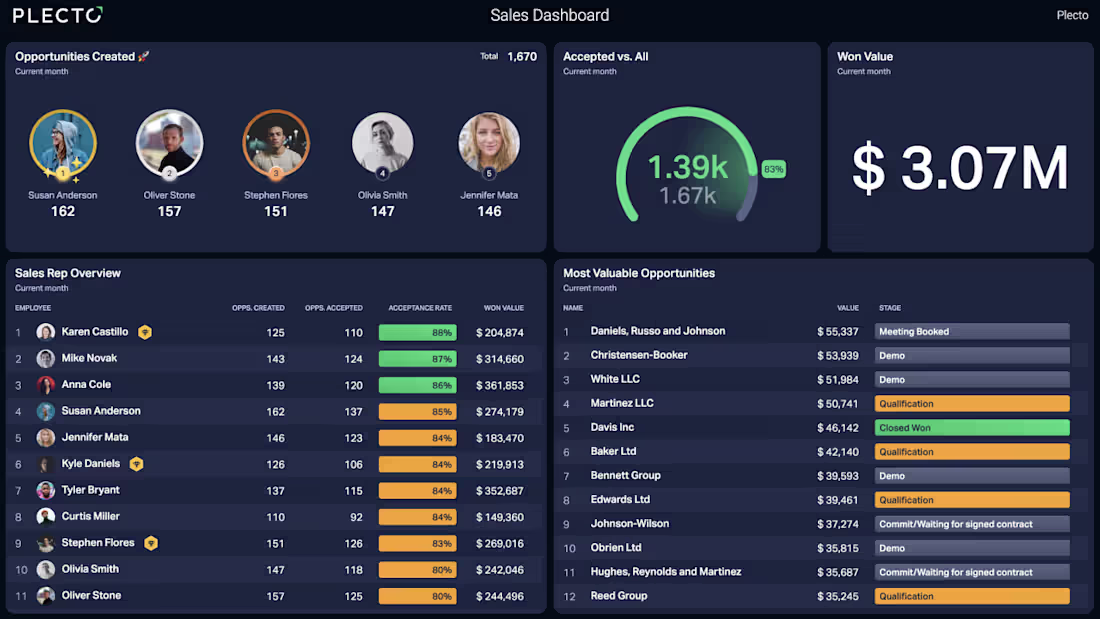
Task: Click the Obrien Ltd opportunity name
Action: coord(616,547)
